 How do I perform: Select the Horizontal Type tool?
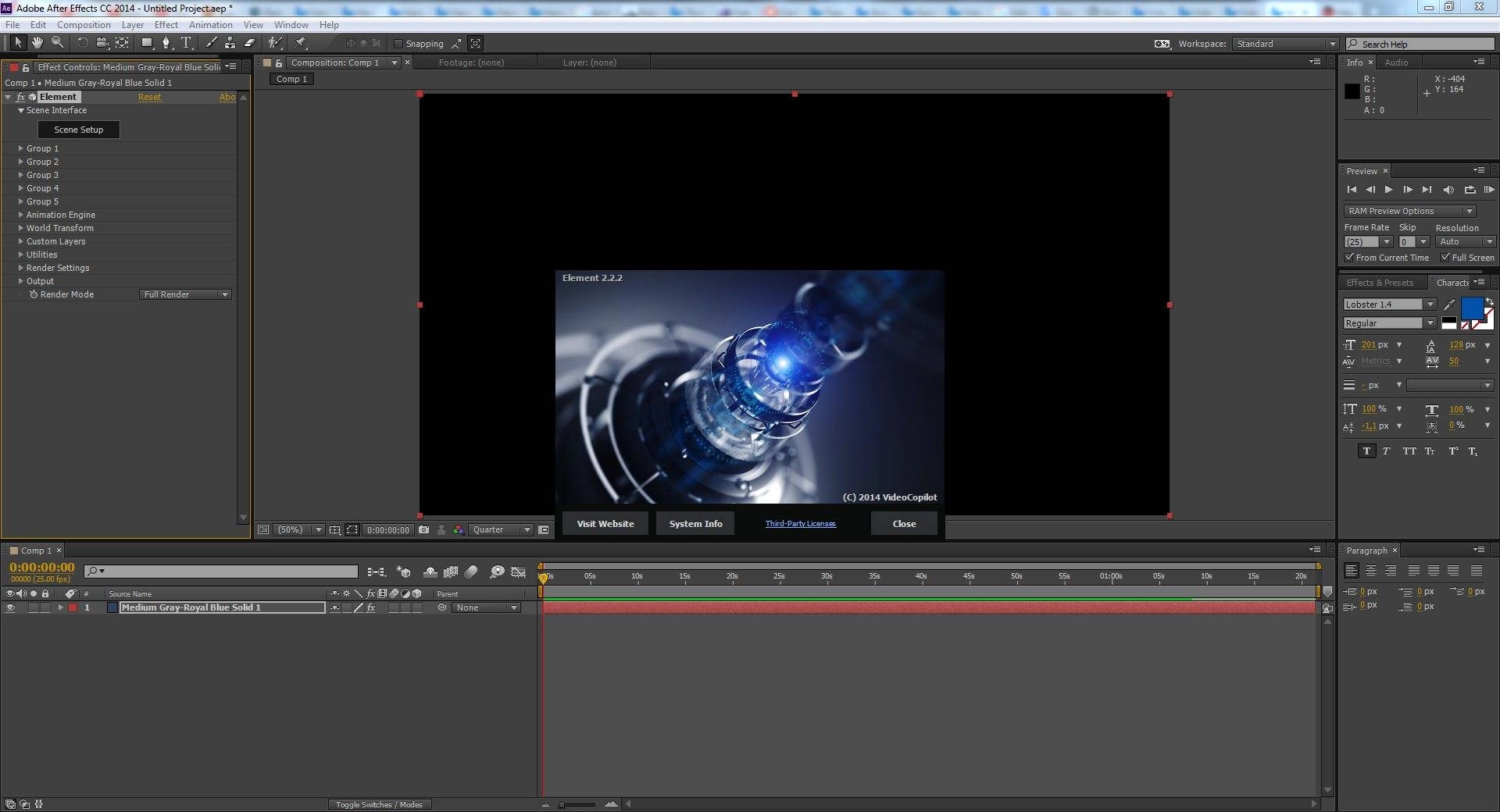point(186,43)
